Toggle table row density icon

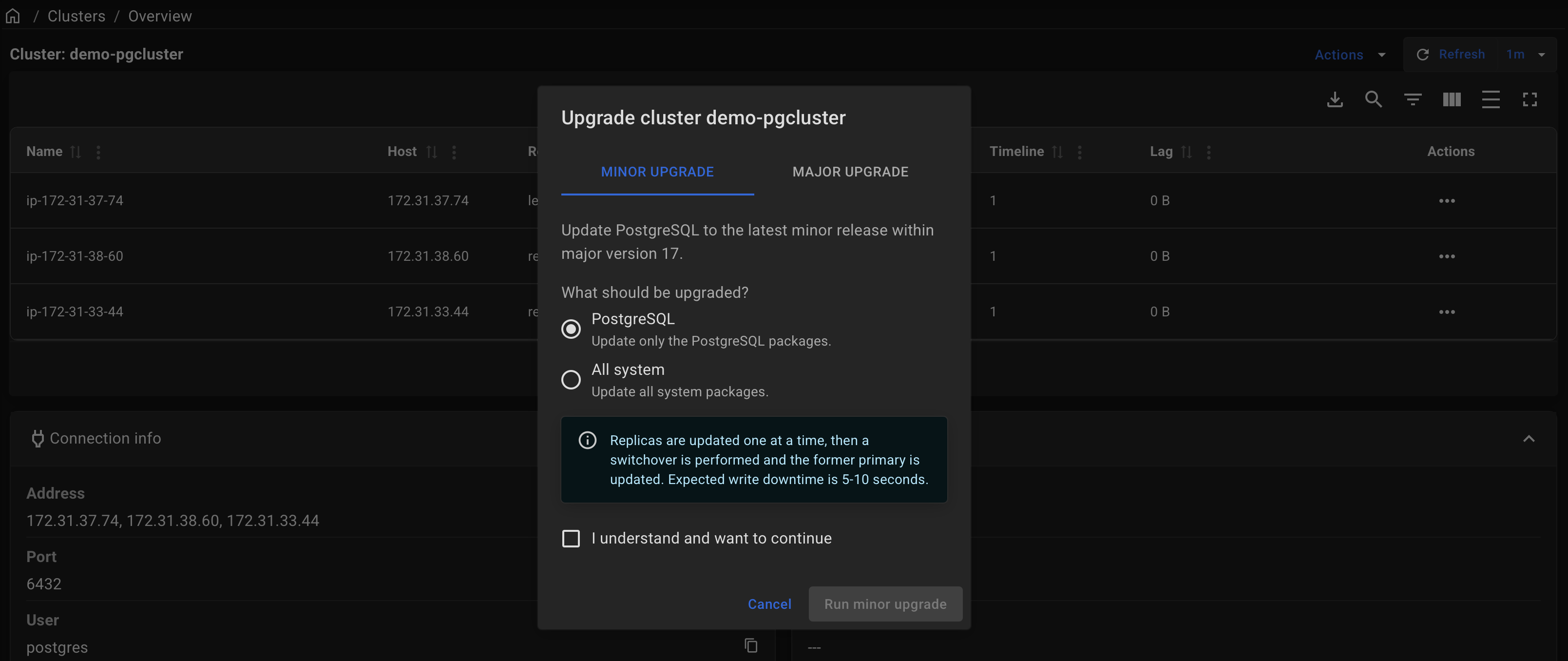tap(1490, 99)
